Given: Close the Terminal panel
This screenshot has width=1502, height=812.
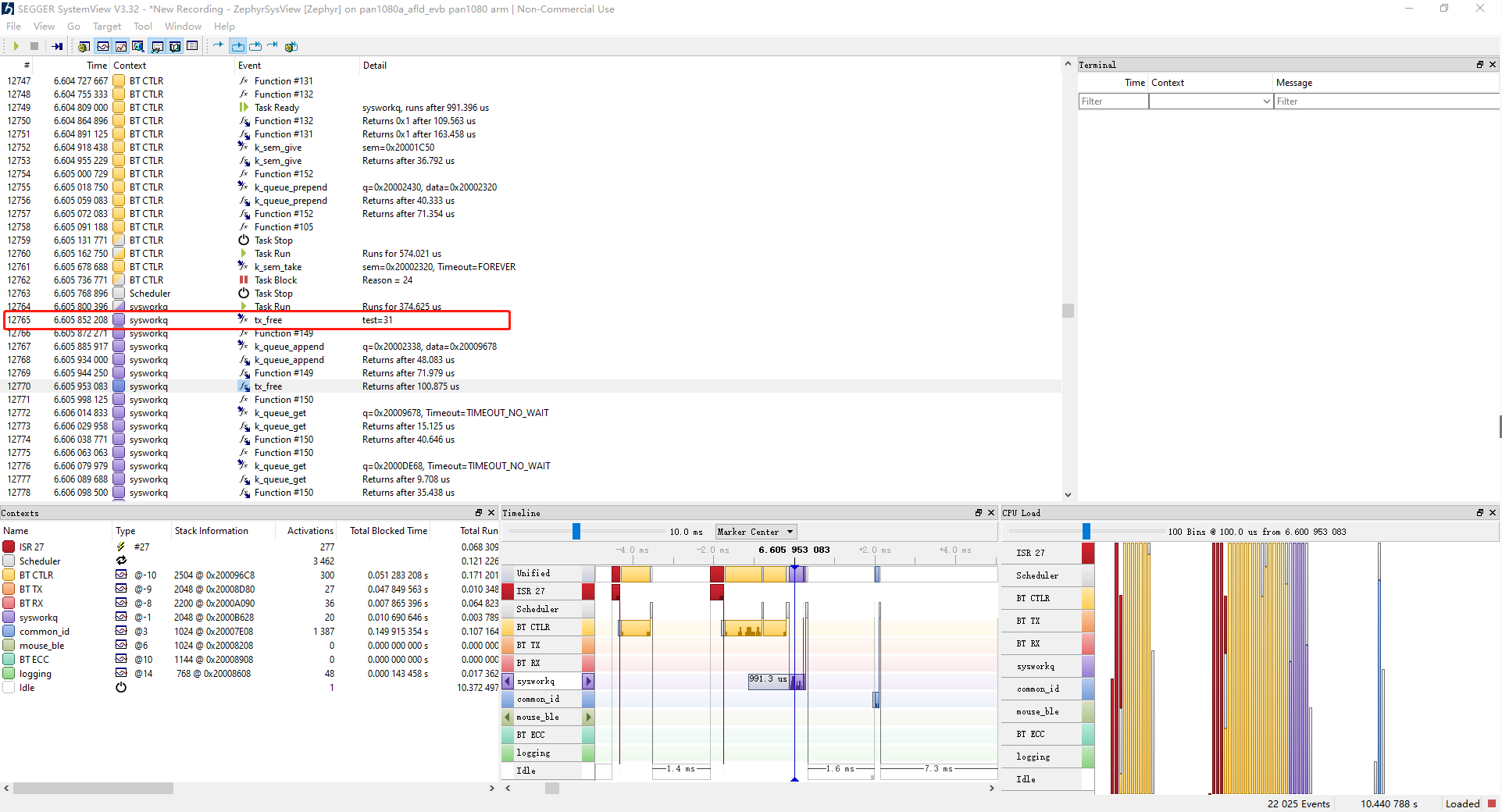Looking at the screenshot, I should tap(1493, 65).
